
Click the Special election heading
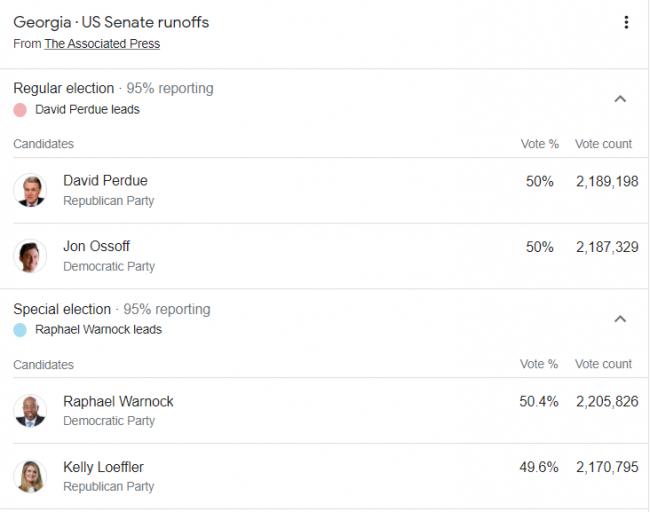(x=62, y=309)
